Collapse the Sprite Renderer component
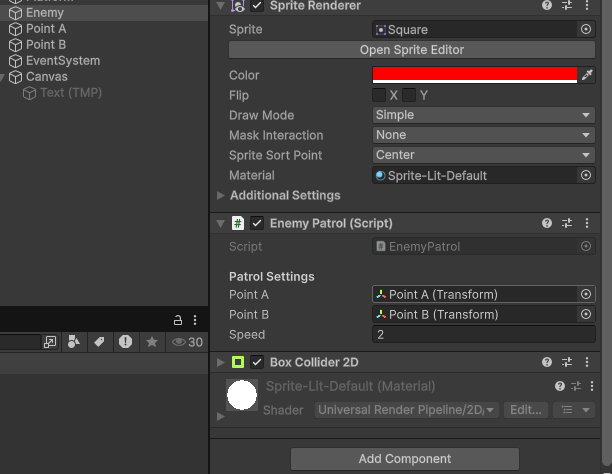The width and height of the screenshot is (612, 474). tap(221, 5)
